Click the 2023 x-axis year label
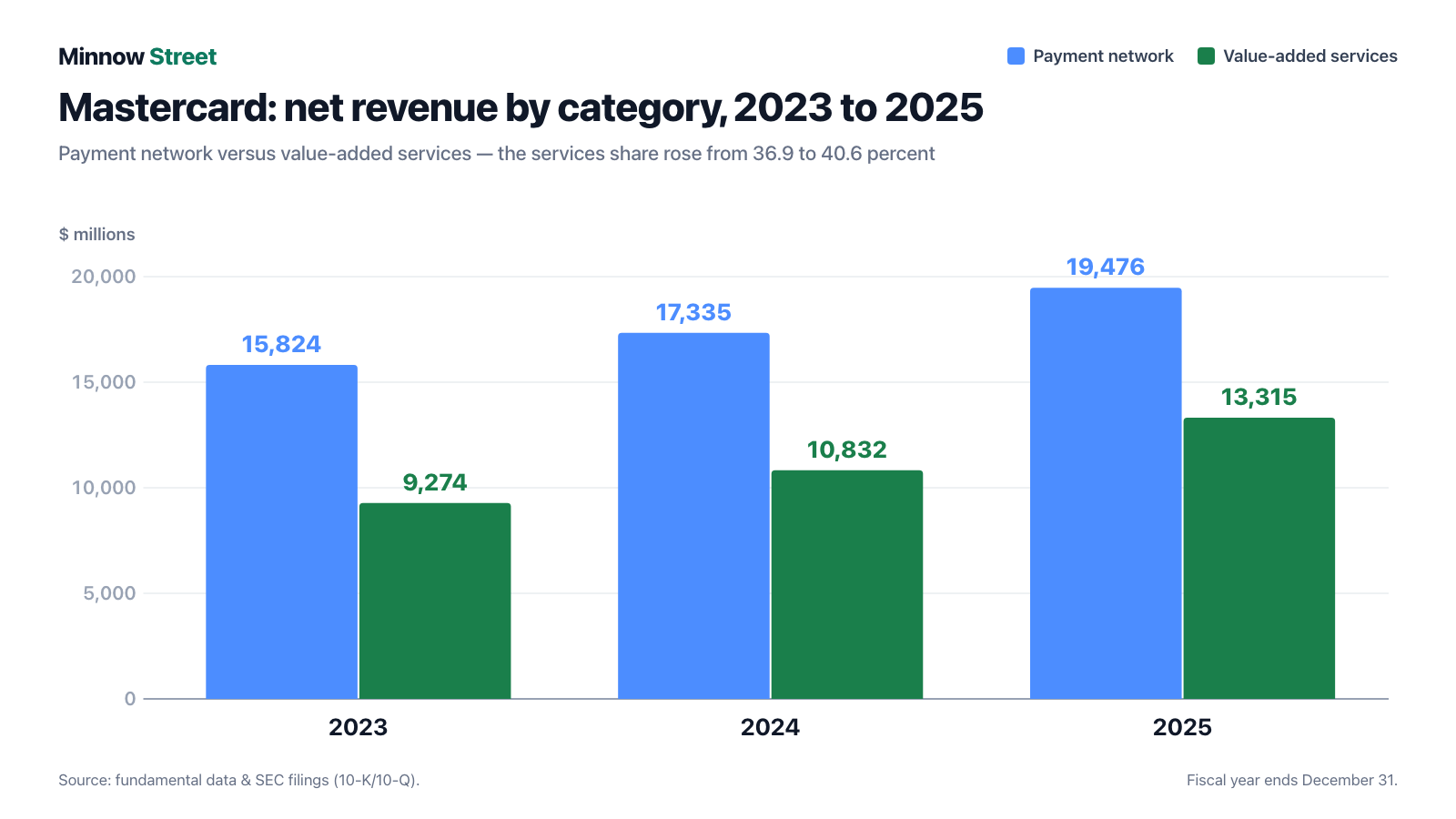The image size is (1456, 819). (x=359, y=727)
